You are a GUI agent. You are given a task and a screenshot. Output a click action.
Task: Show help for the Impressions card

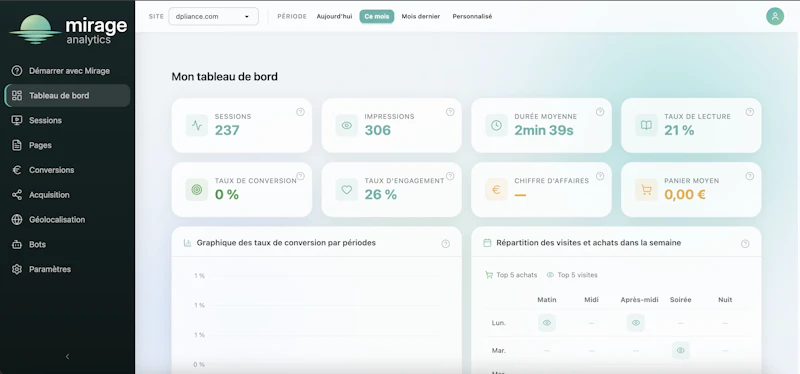coord(450,112)
